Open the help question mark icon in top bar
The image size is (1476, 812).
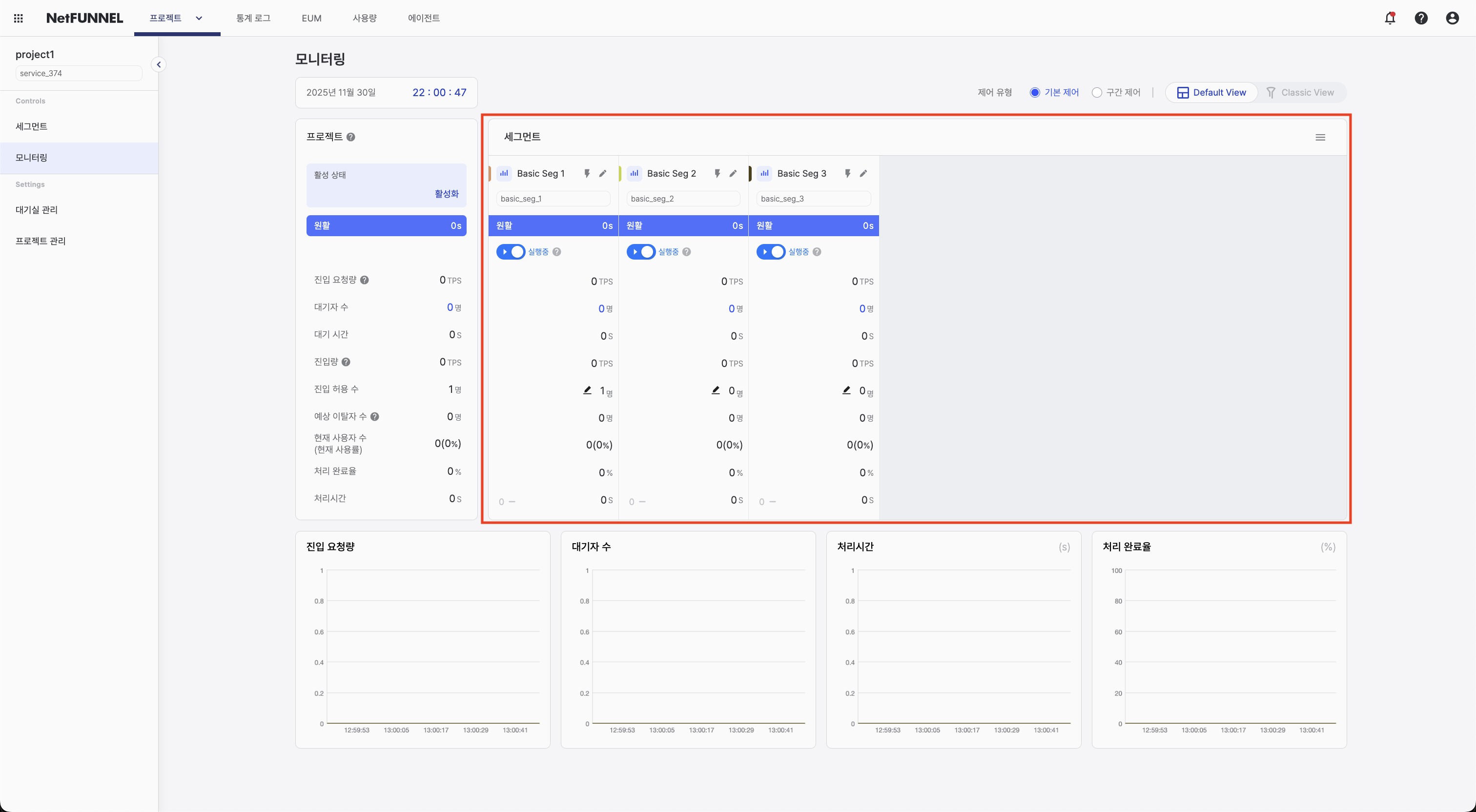pyautogui.click(x=1421, y=18)
